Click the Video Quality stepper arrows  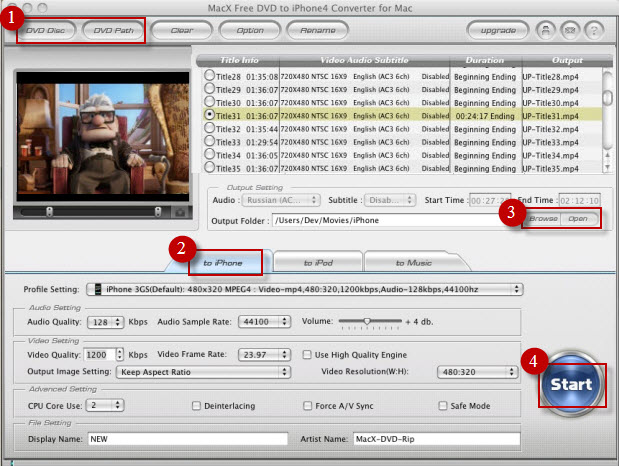[x=120, y=355]
